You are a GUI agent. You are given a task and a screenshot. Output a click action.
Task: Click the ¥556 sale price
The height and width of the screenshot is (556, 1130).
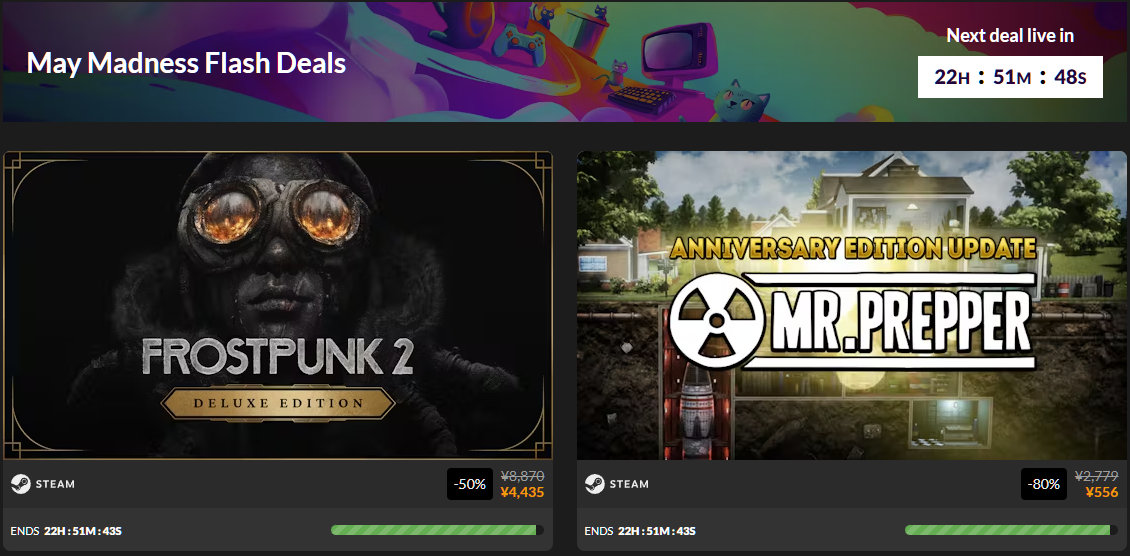pos(1101,493)
